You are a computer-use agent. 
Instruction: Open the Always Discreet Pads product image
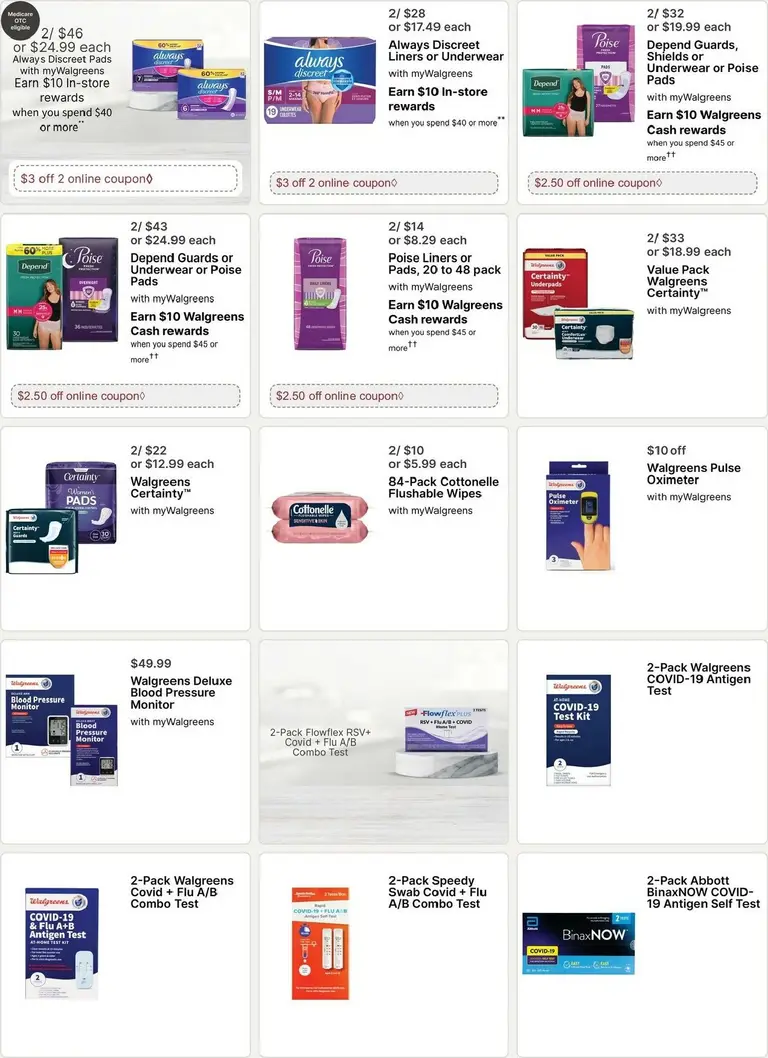pyautogui.click(x=188, y=80)
